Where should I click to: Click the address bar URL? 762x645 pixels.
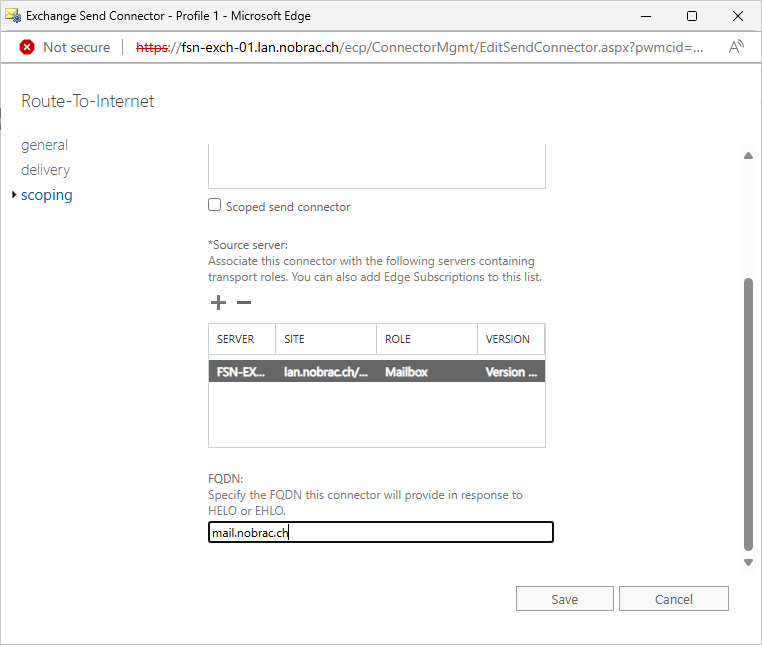tap(419, 47)
